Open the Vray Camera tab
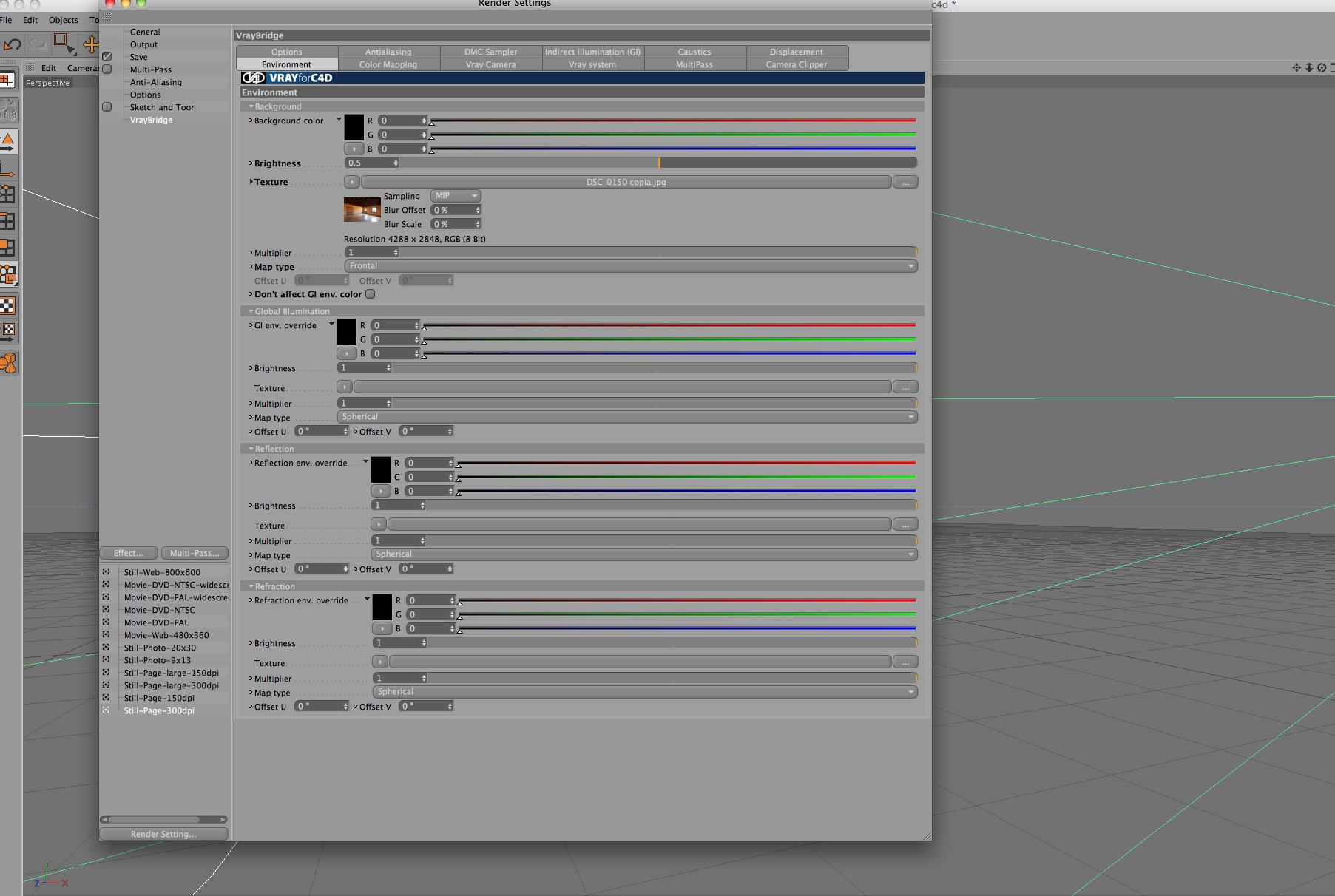Image resolution: width=1335 pixels, height=896 pixels. pos(491,64)
